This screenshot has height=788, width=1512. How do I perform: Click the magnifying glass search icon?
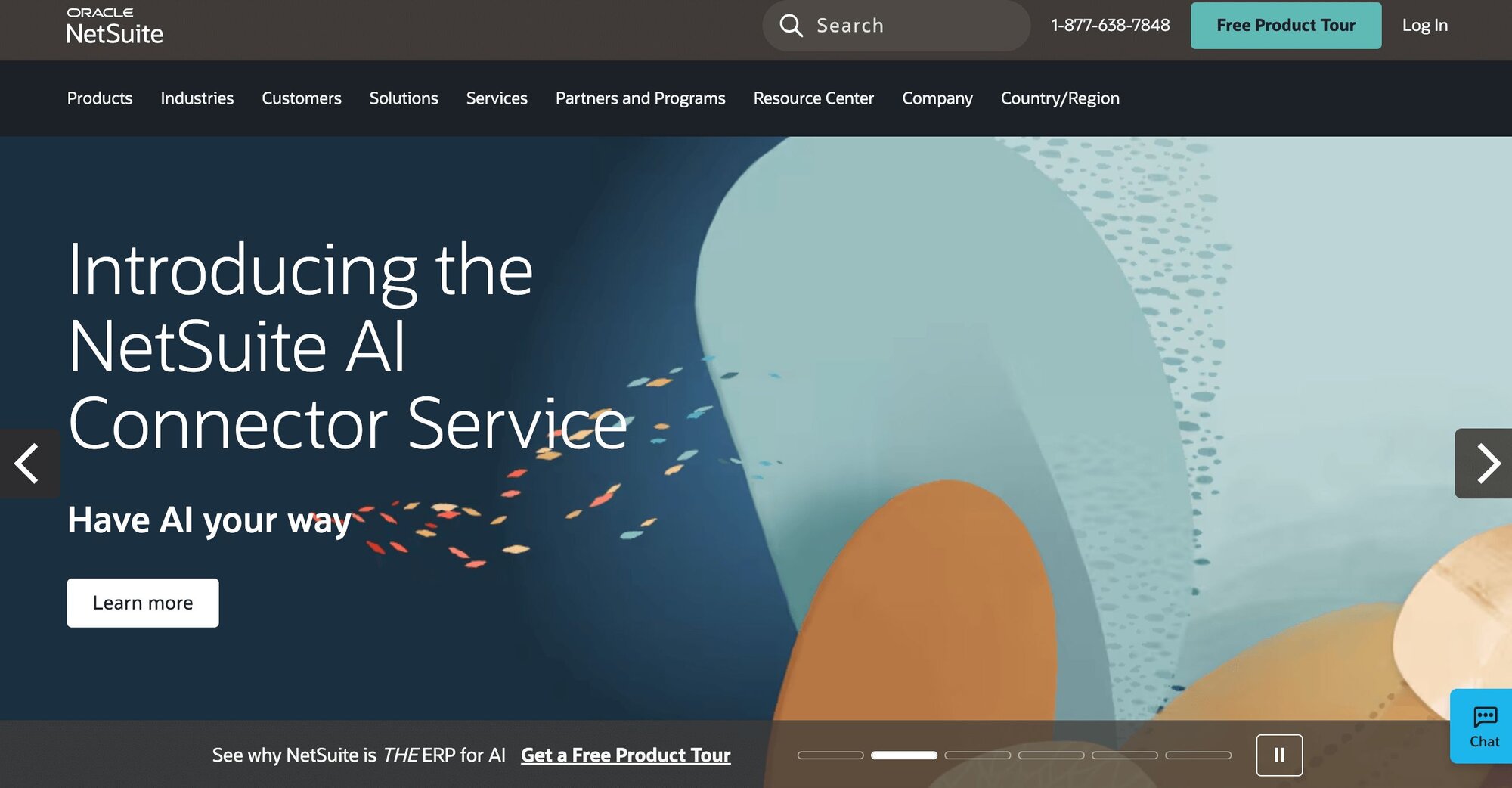pyautogui.click(x=791, y=26)
